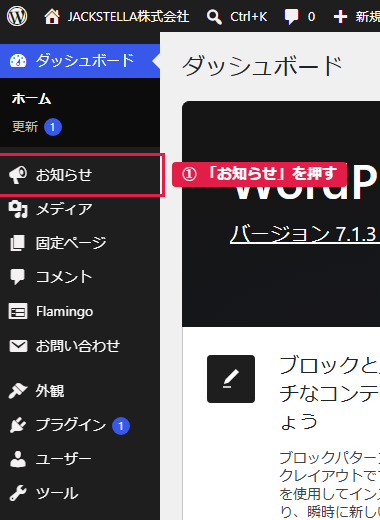Viewport: 380px width, 520px height.
Task: Open JACKSTELLA株式会社 site link
Action: [x=128, y=17]
